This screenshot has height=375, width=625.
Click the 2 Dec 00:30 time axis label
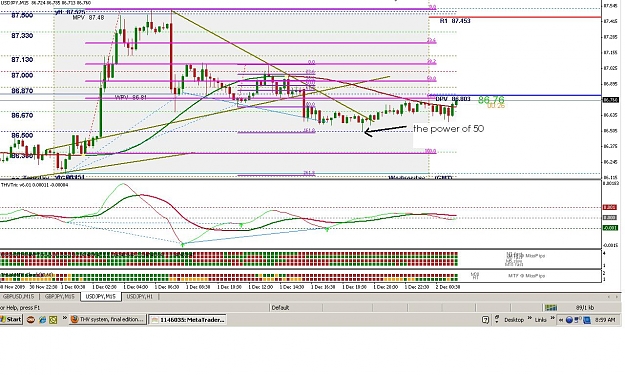448,287
